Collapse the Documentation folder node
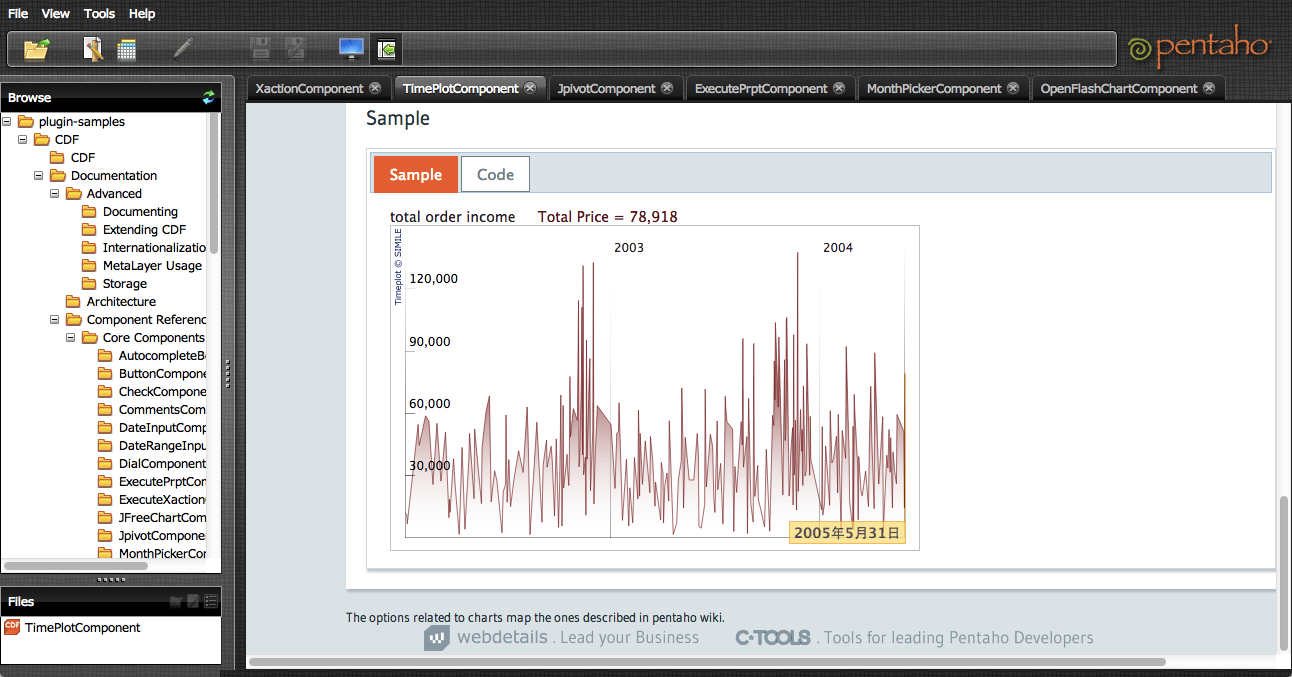Viewport: 1292px width, 677px height. pos(39,175)
